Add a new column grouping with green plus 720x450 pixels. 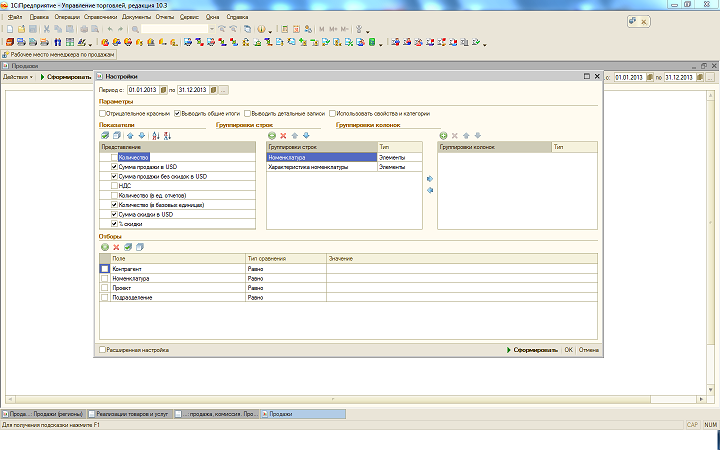tap(443, 135)
